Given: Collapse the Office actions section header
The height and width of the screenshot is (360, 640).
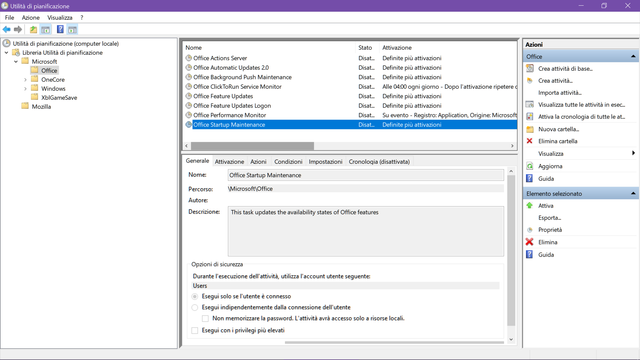Looking at the screenshot, I should pos(633,56).
